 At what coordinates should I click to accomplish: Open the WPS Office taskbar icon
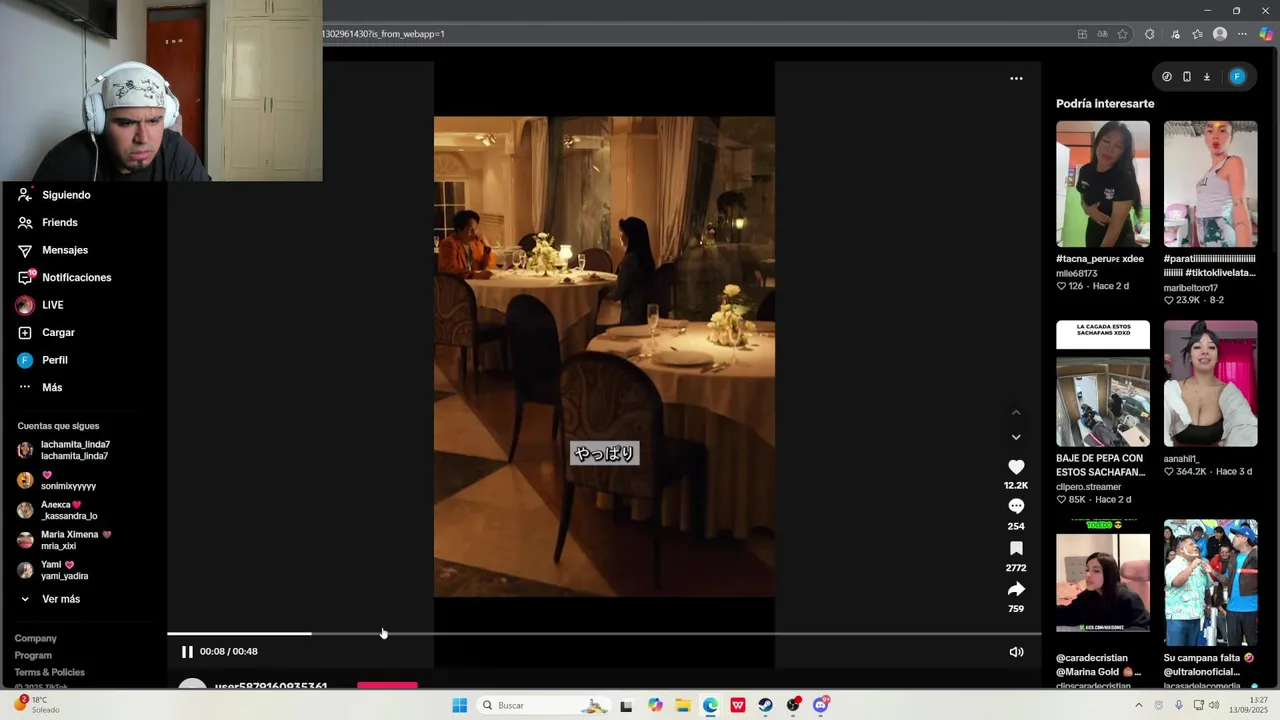tap(738, 705)
